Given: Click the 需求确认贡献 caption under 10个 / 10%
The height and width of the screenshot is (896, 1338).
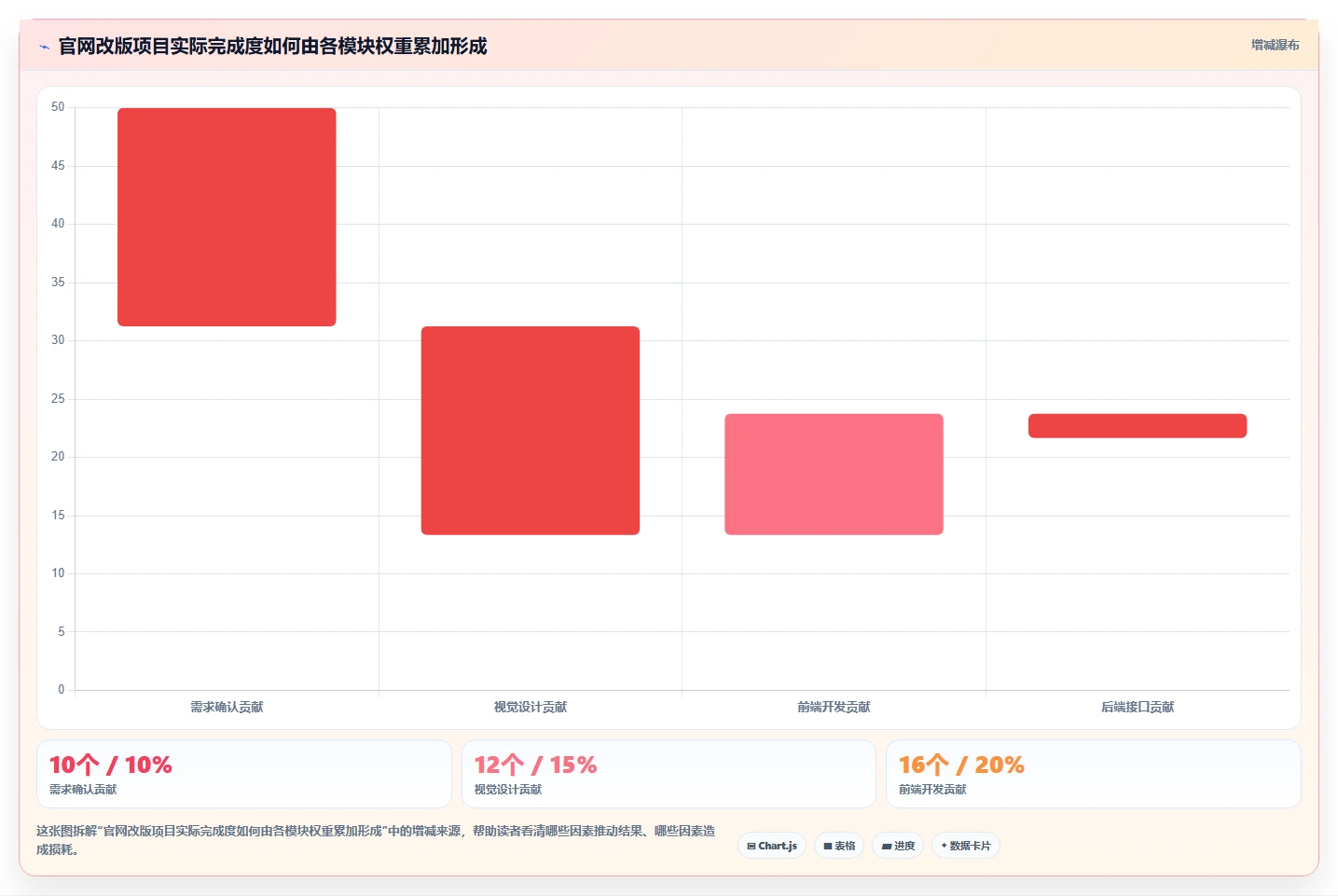Looking at the screenshot, I should (83, 790).
